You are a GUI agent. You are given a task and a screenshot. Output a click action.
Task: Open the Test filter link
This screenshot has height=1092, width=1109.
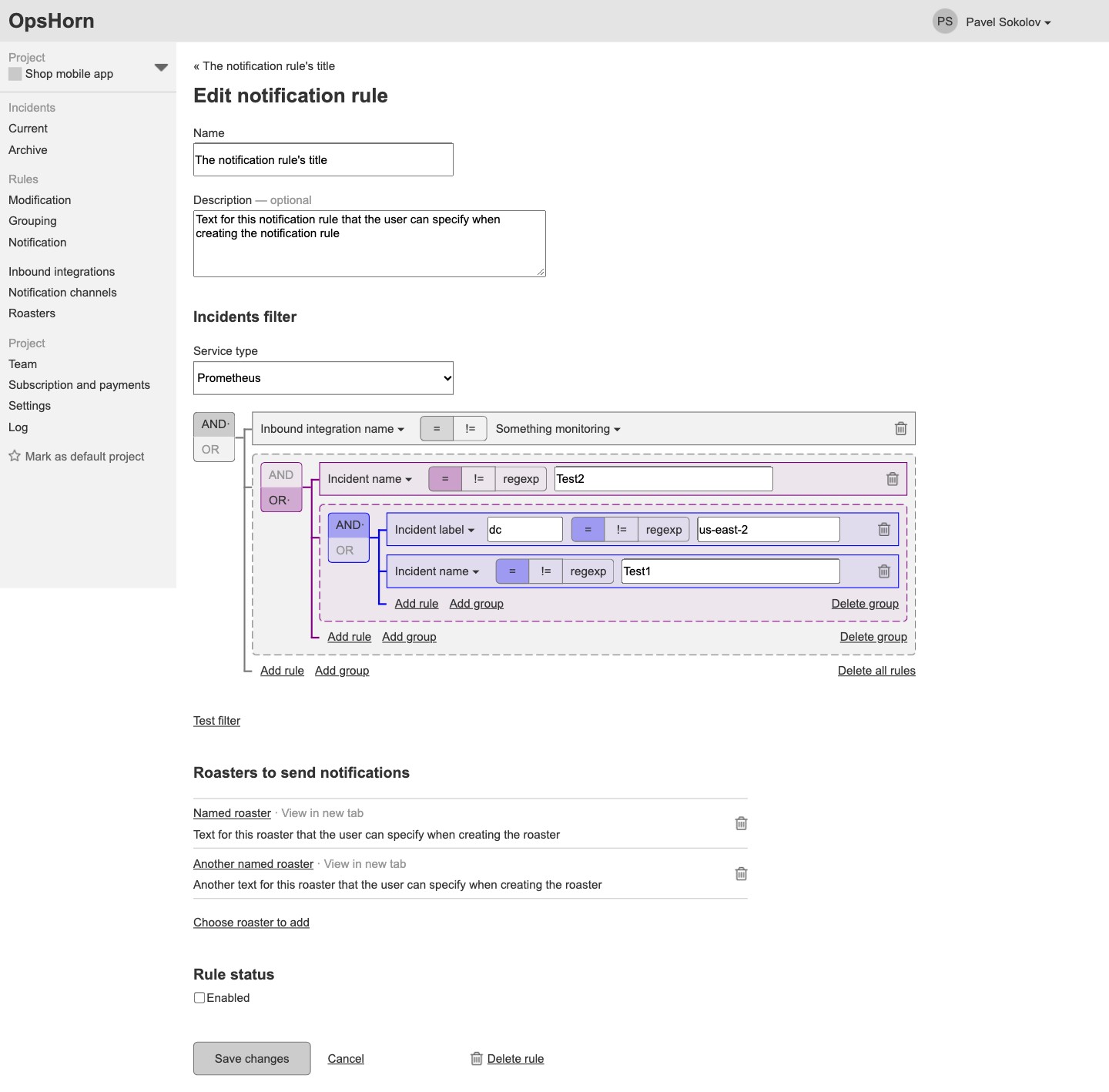(216, 721)
